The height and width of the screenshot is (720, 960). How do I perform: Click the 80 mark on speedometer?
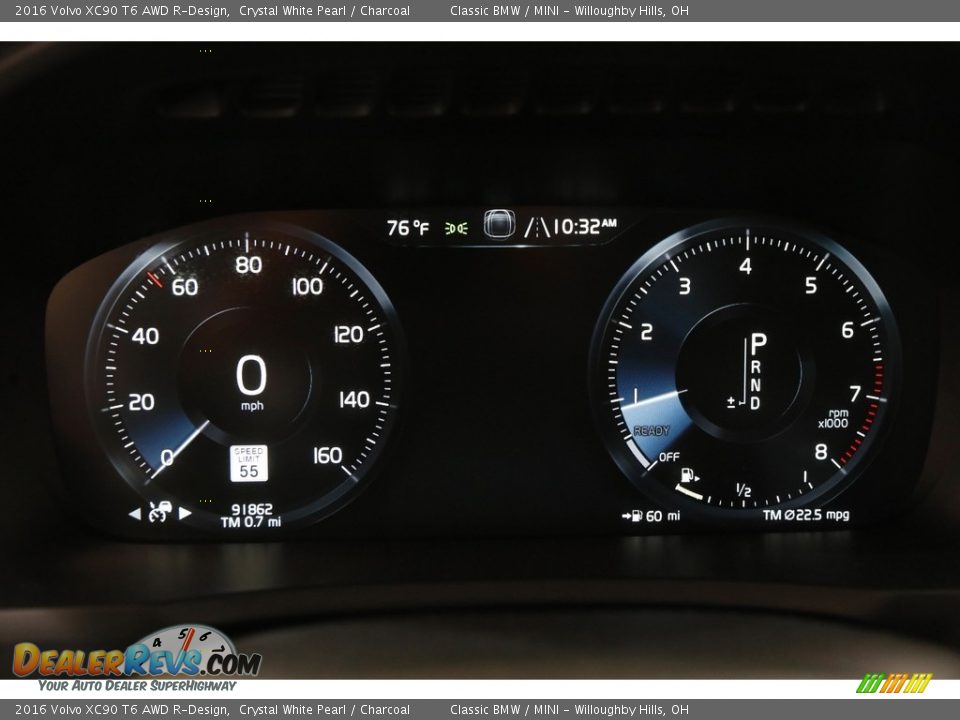pyautogui.click(x=249, y=265)
